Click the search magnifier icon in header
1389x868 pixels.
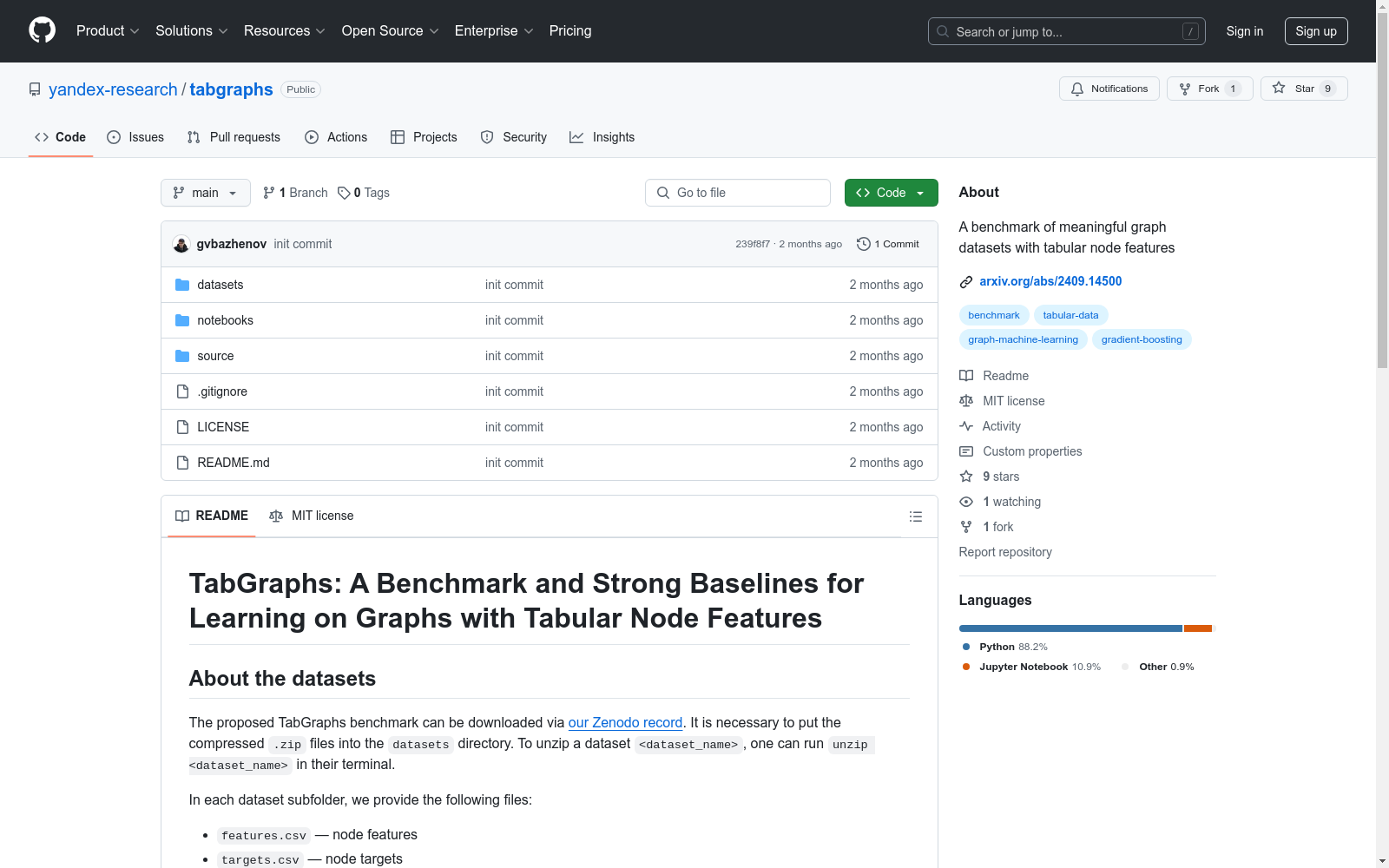tap(943, 31)
